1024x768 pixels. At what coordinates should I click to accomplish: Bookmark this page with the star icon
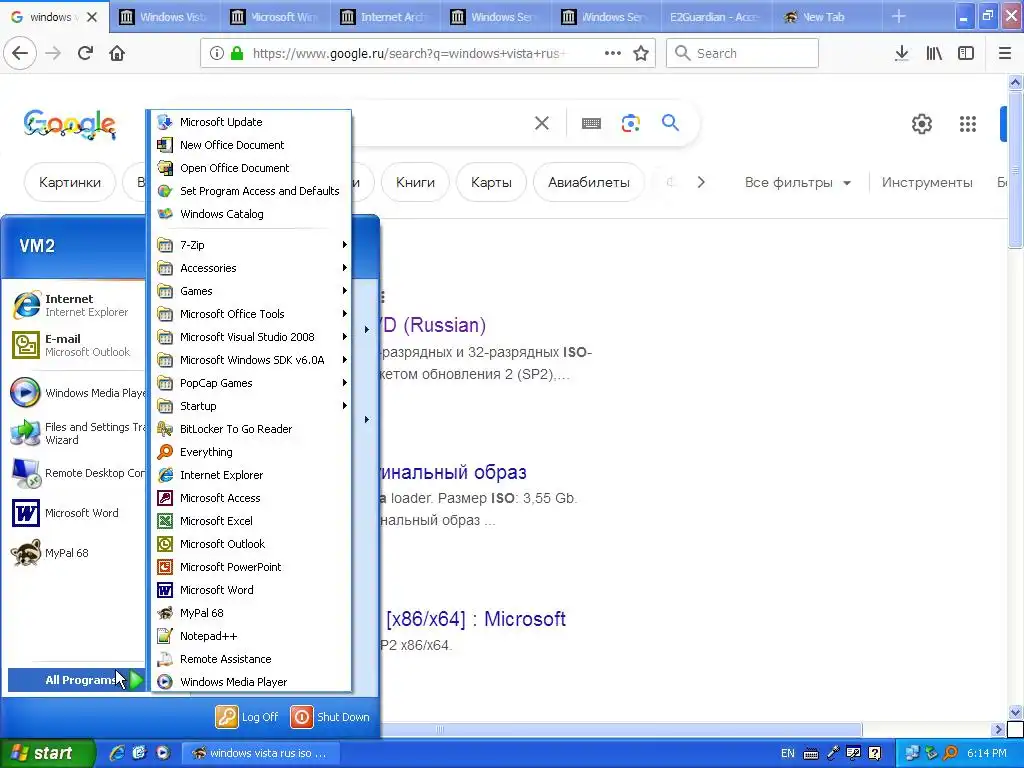pyautogui.click(x=641, y=53)
